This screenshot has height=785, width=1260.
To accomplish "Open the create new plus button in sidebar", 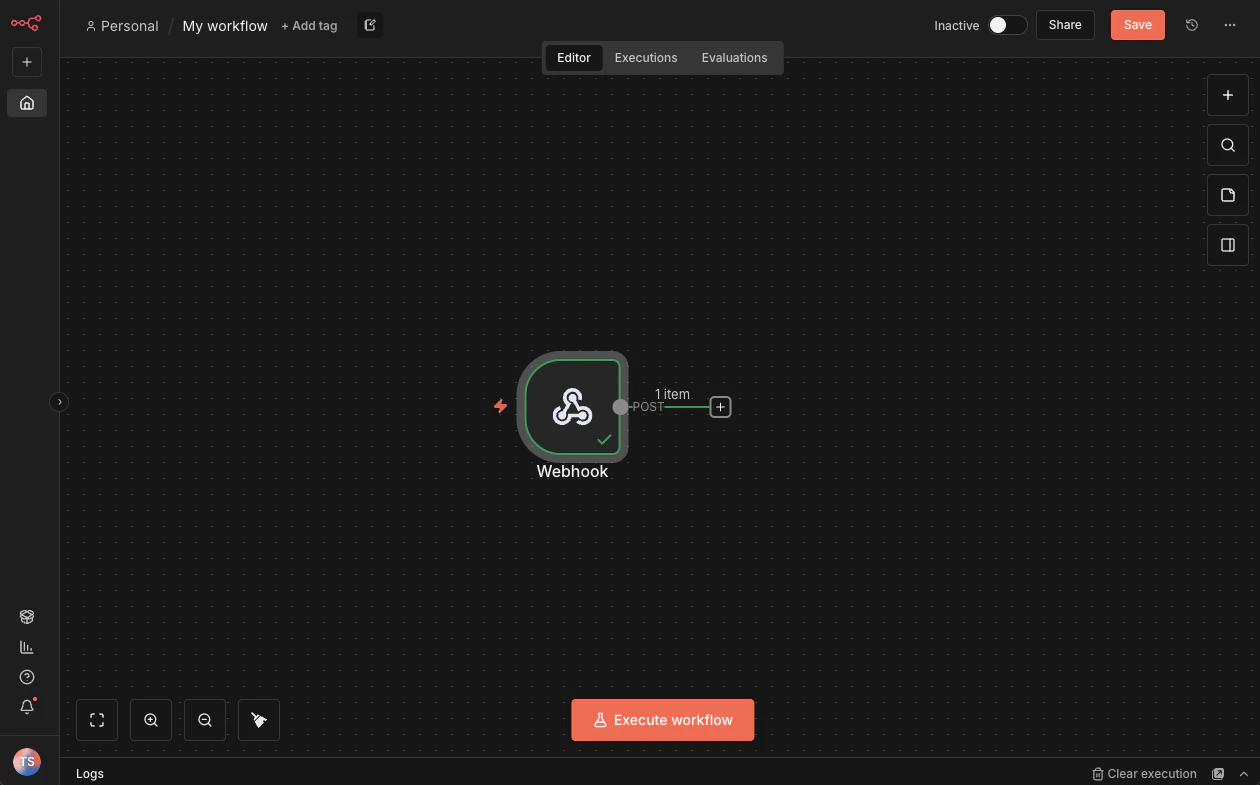I will (27, 62).
